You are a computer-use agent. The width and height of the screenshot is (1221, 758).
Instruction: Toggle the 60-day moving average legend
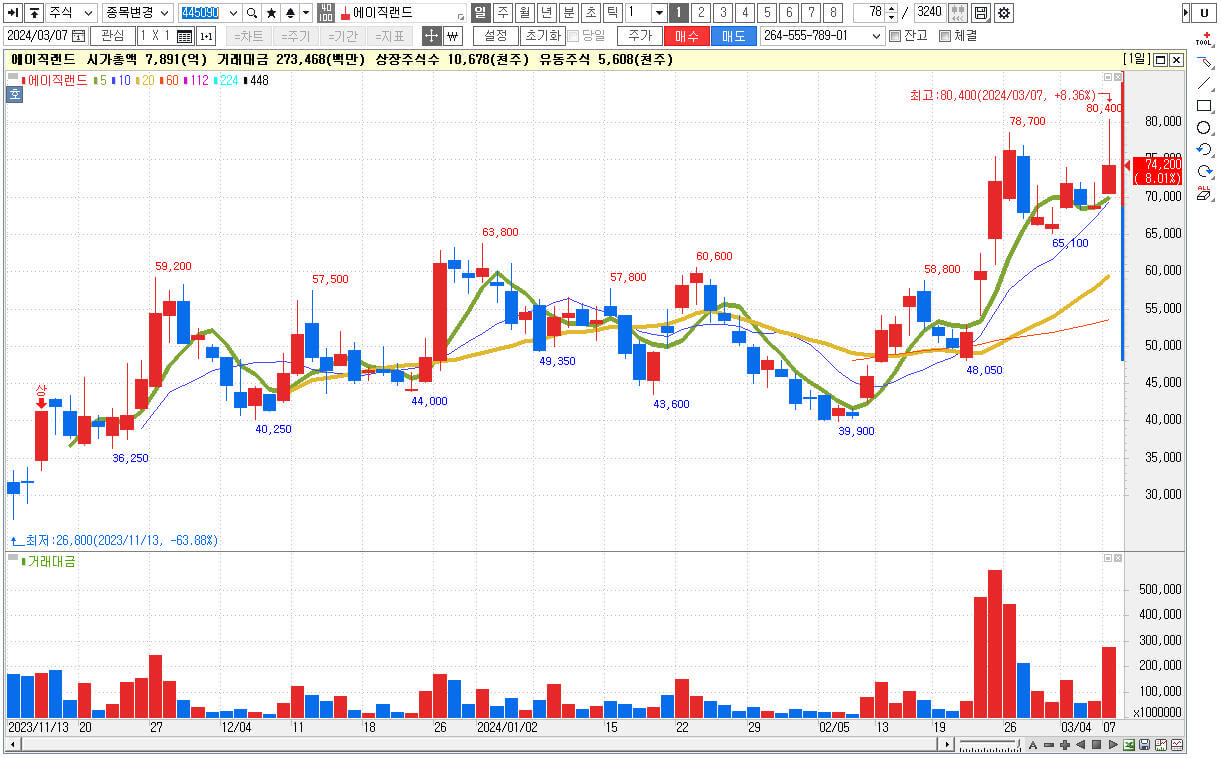coord(171,80)
